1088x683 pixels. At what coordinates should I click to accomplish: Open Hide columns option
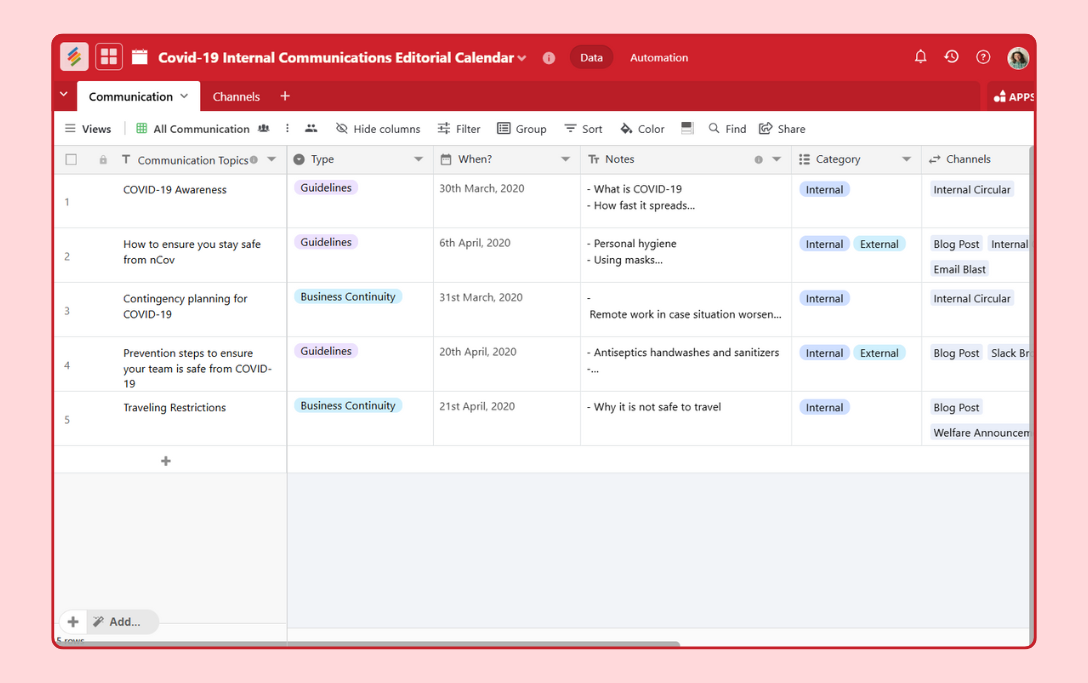point(378,128)
